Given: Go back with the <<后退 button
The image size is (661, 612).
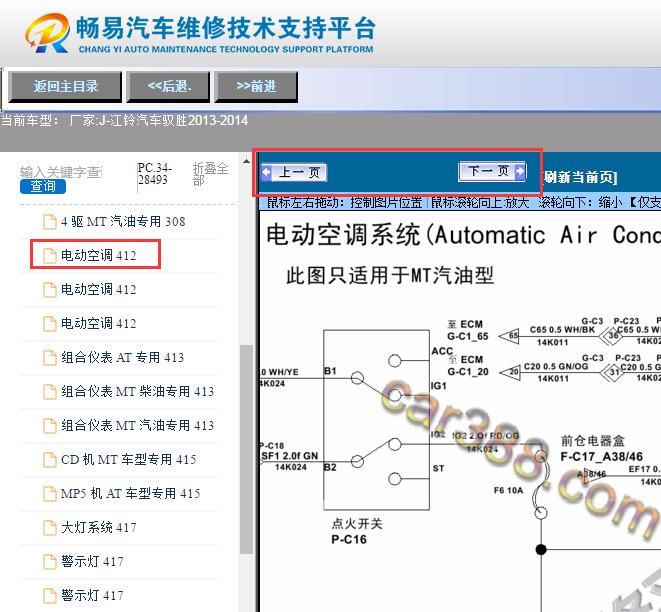Looking at the screenshot, I should coord(169,87).
